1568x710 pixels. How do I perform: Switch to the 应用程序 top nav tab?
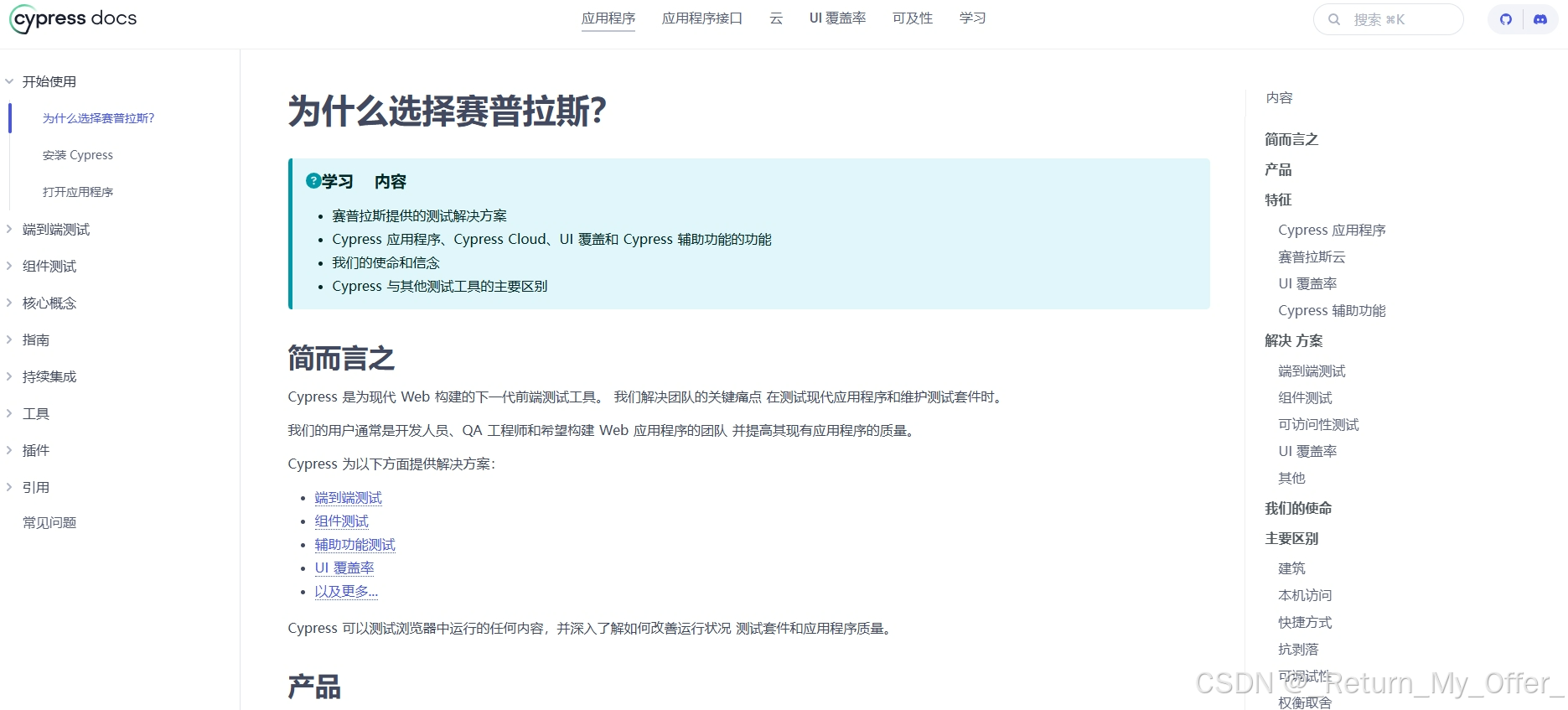608,18
